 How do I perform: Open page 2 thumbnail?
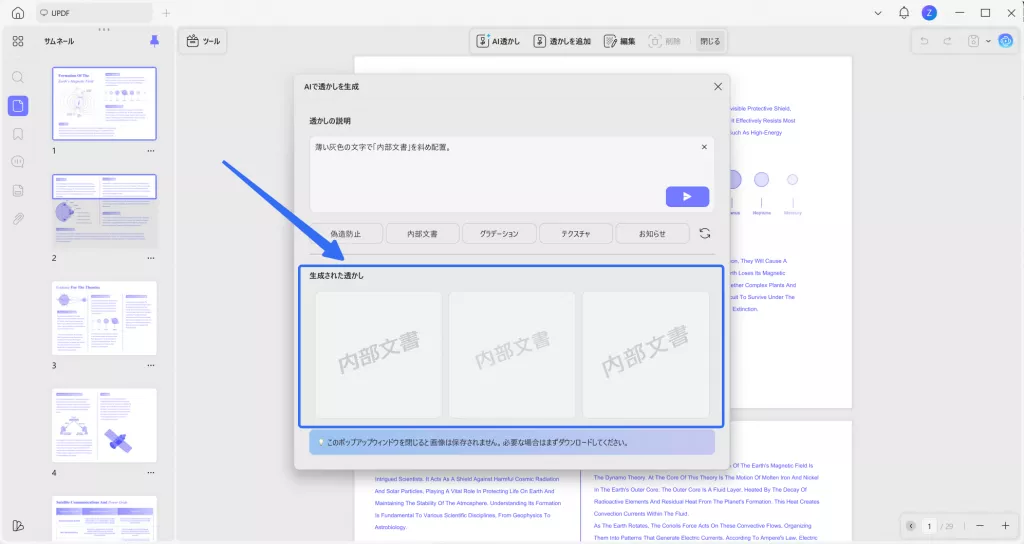[104, 211]
